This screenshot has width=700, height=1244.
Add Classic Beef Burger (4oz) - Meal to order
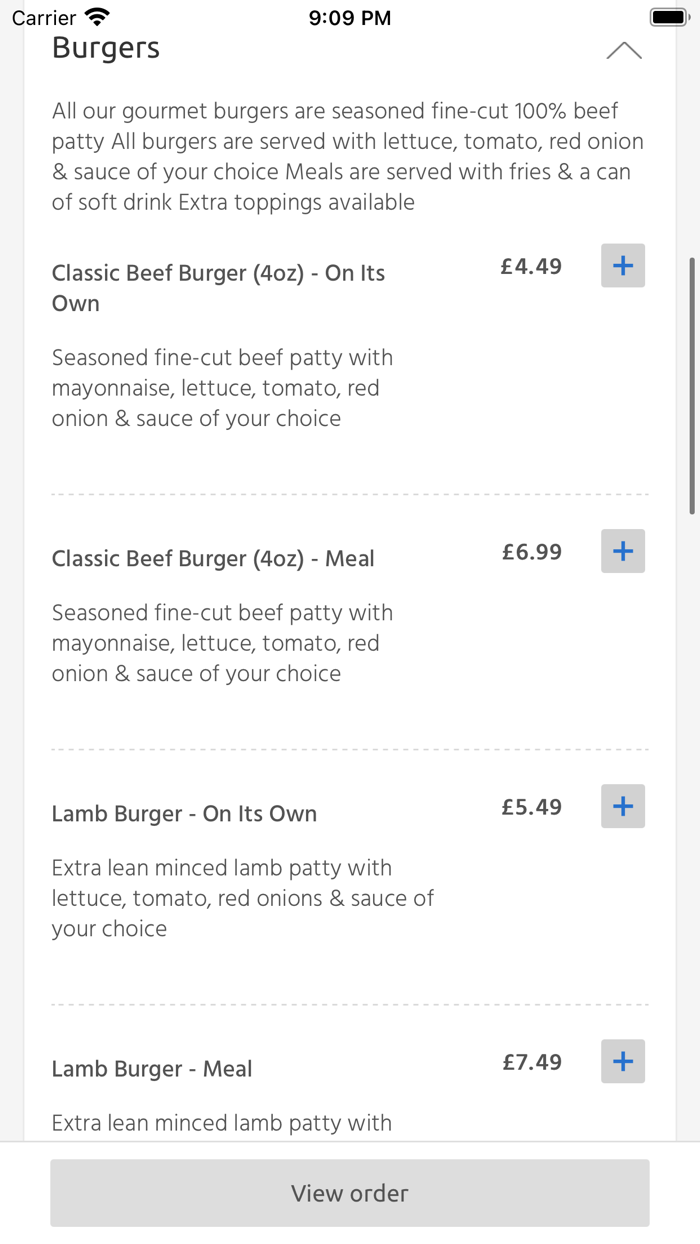point(622,551)
